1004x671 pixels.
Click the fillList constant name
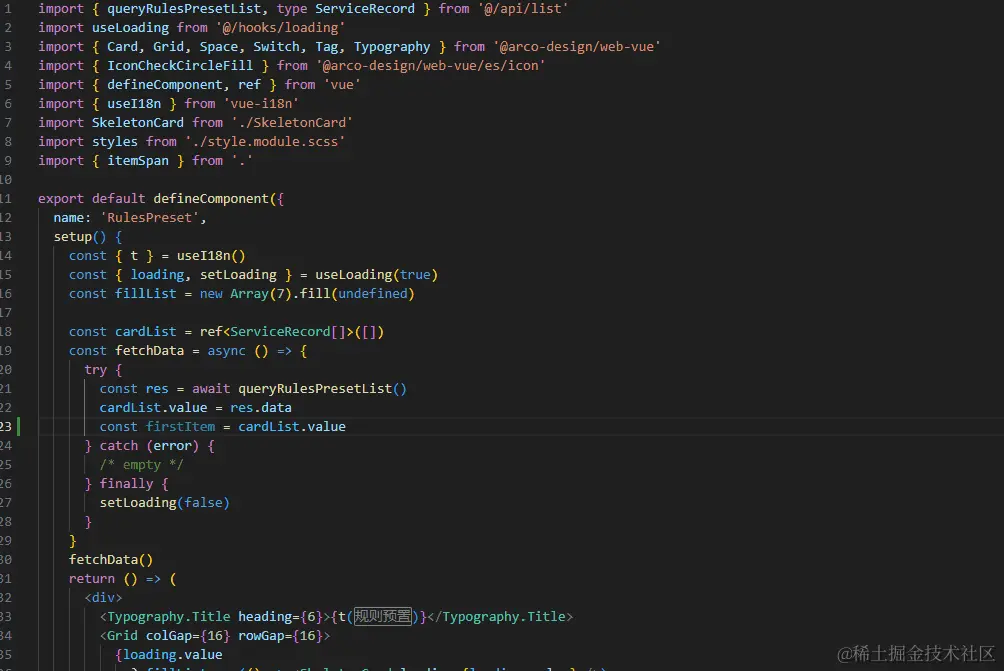coord(145,294)
